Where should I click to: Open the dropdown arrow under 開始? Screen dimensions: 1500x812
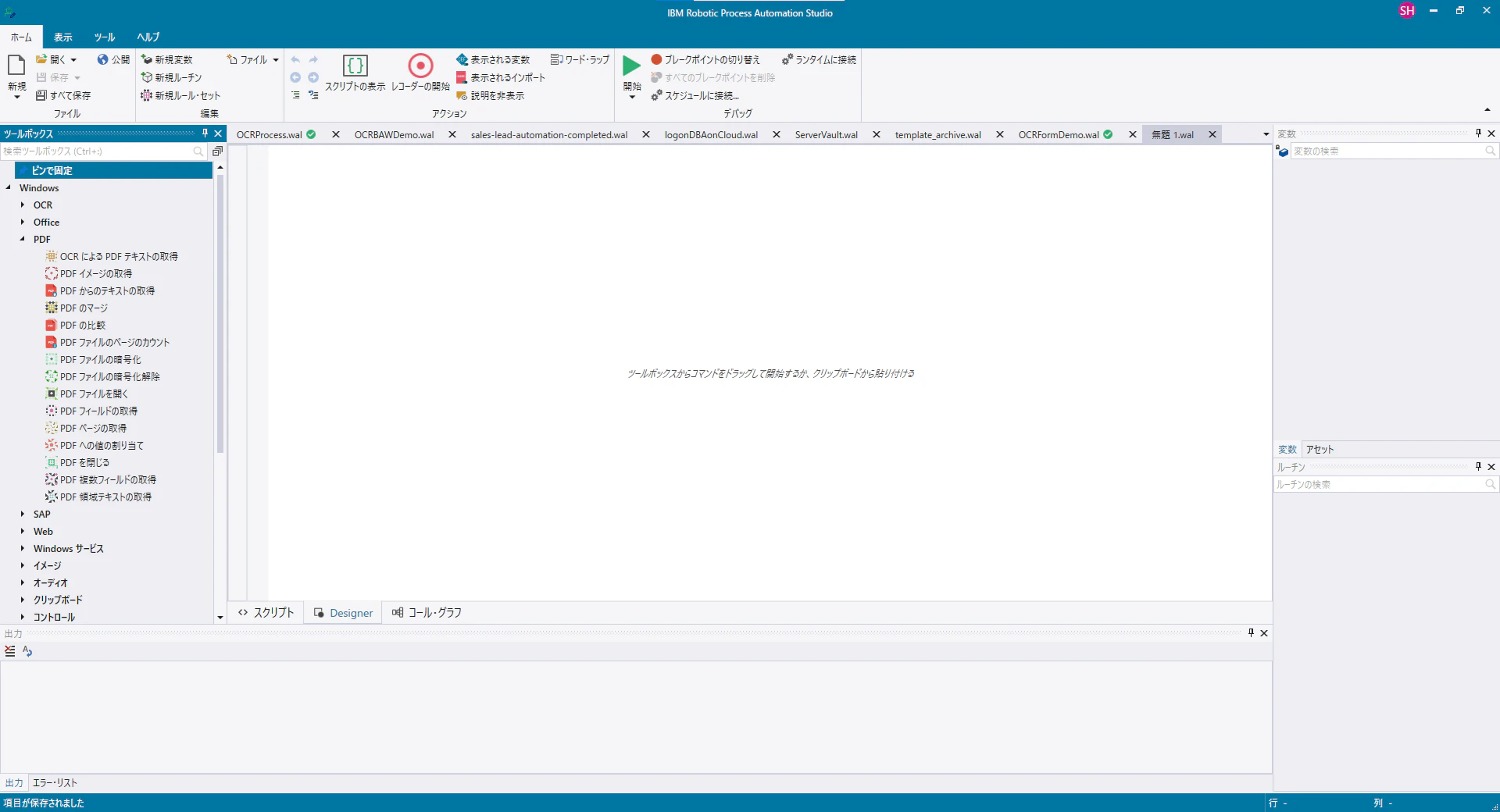[632, 98]
